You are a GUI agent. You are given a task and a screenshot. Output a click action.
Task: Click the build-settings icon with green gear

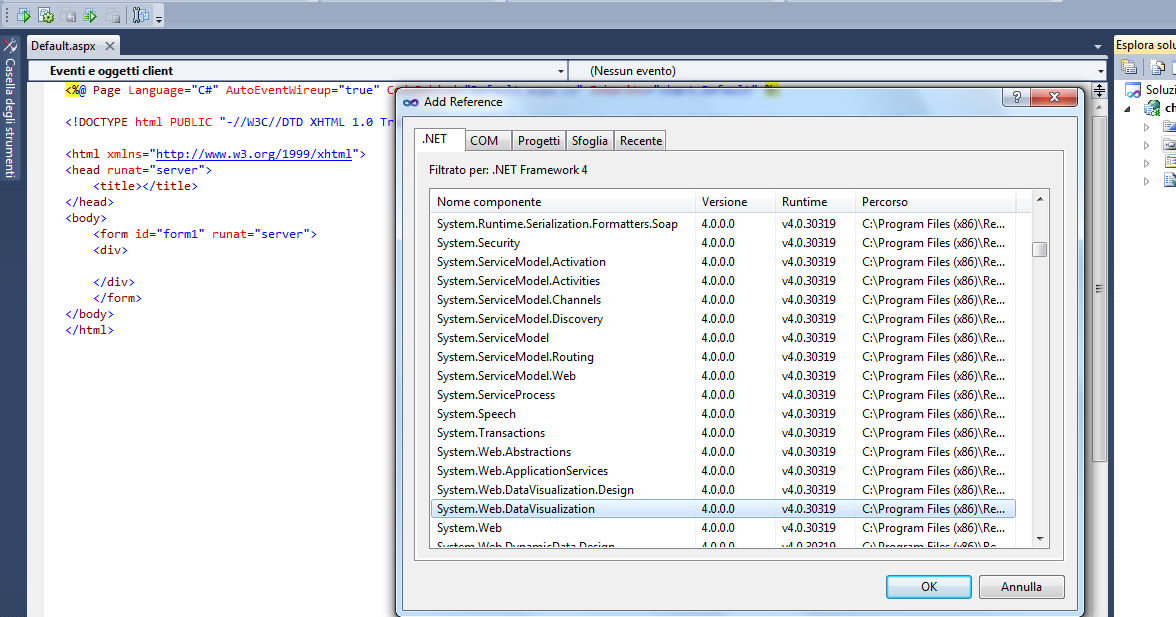pyautogui.click(x=46, y=15)
